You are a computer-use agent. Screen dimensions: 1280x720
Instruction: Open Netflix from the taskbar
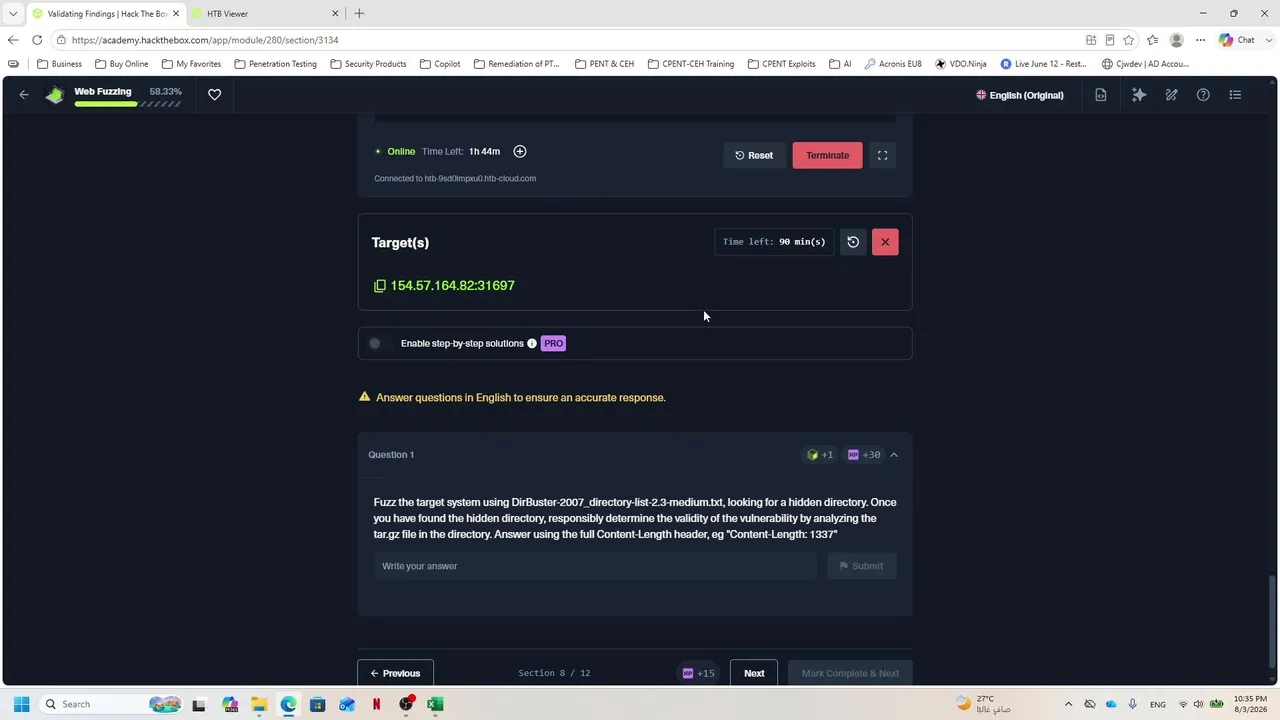(376, 704)
